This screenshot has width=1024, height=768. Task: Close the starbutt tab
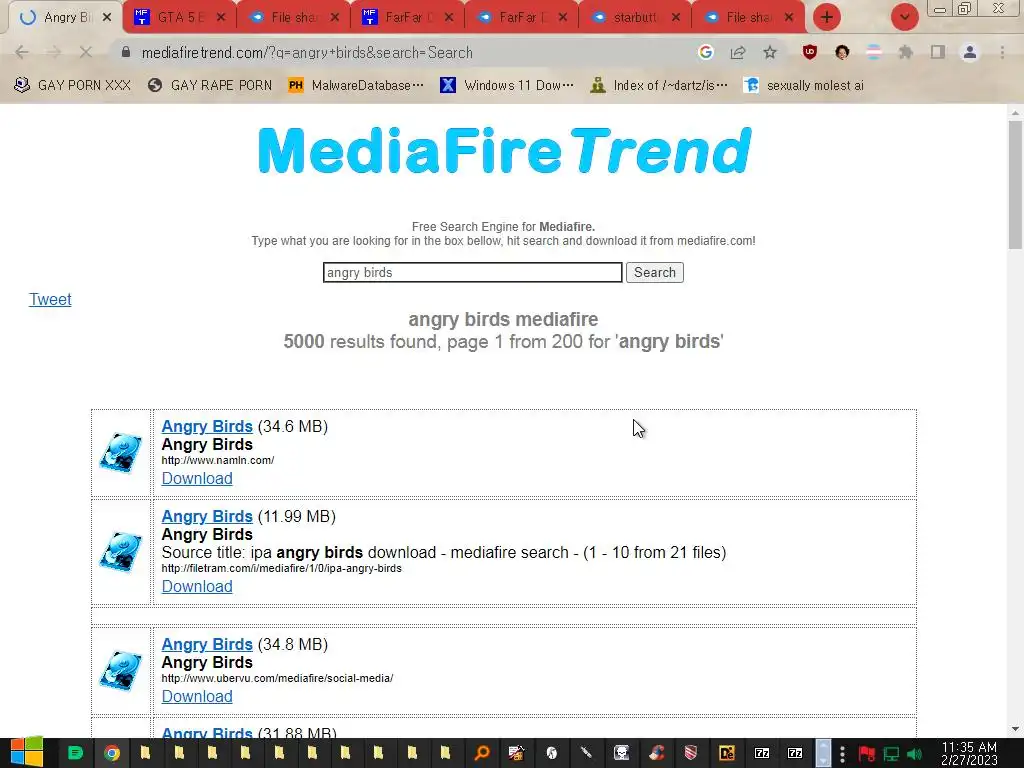coord(676,17)
